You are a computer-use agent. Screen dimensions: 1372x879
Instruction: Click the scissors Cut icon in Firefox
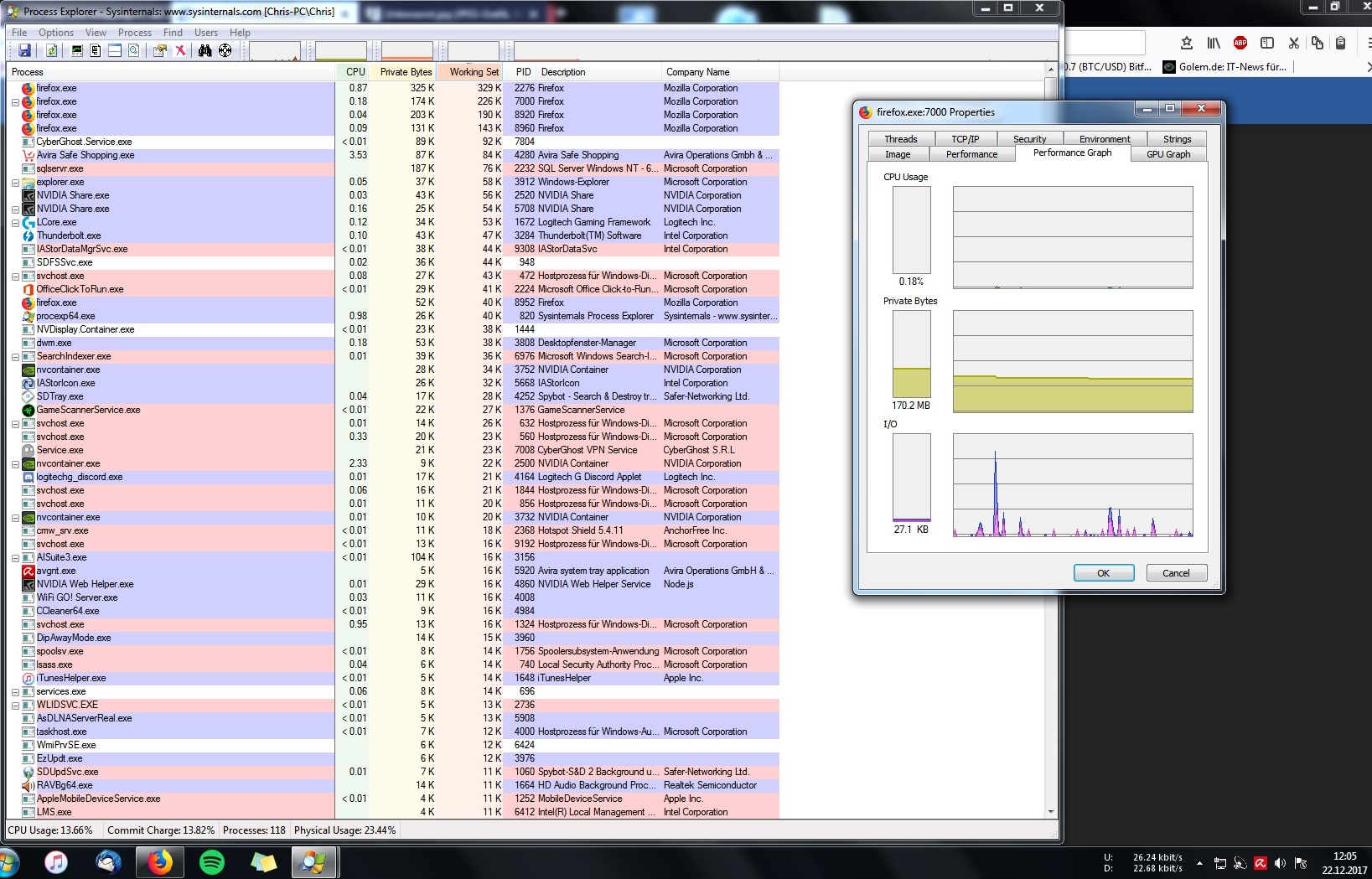click(1293, 43)
